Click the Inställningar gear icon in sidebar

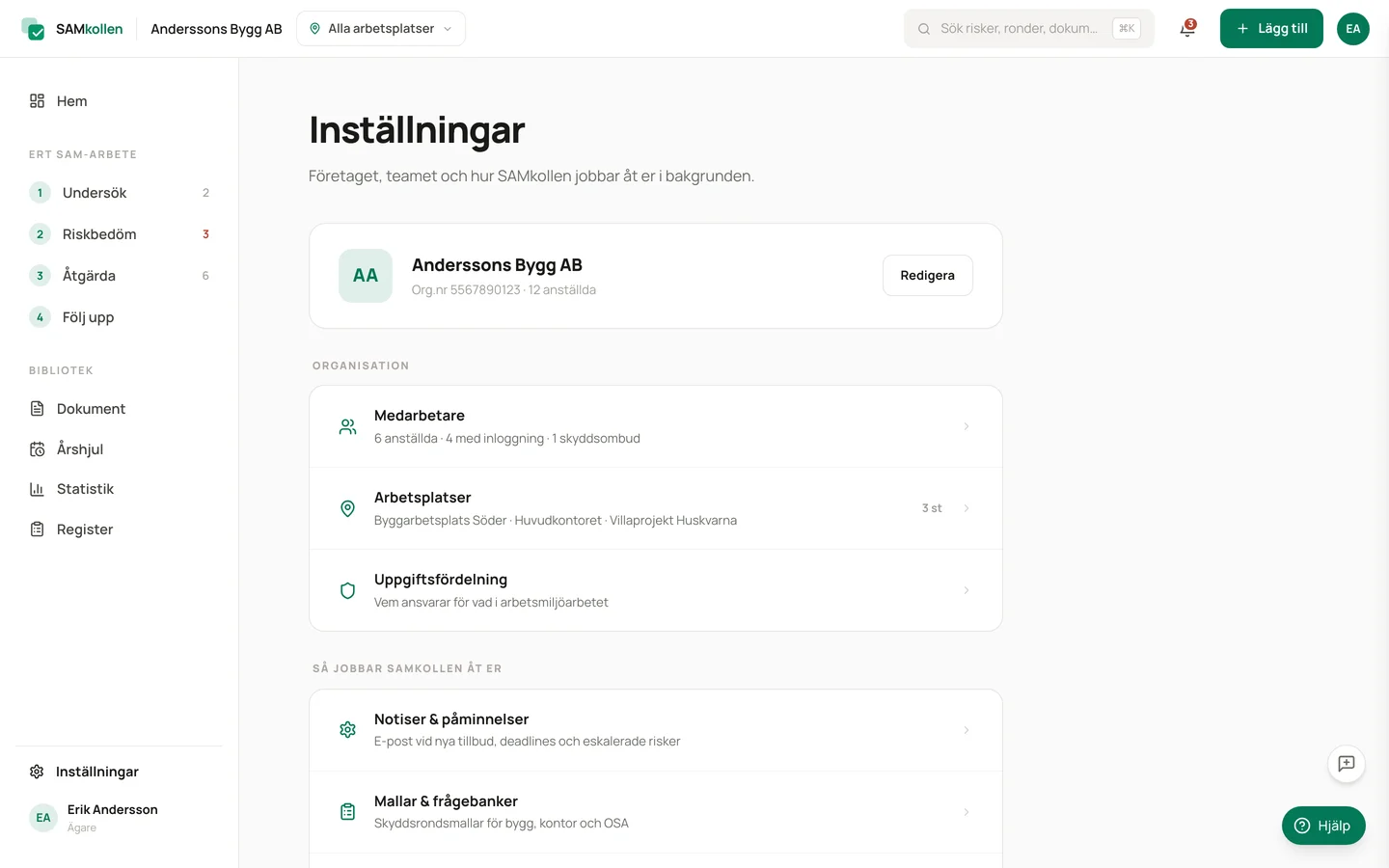coord(37,772)
